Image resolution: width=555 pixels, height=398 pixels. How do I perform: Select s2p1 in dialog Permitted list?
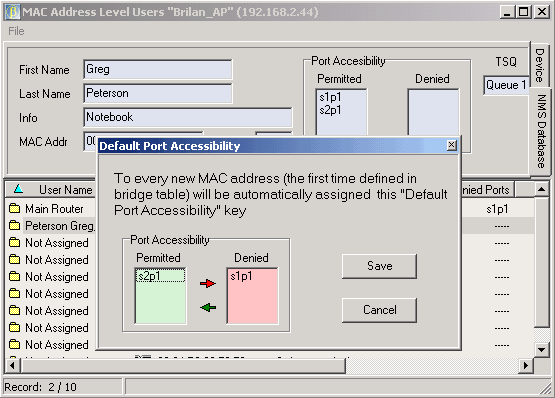[160, 276]
